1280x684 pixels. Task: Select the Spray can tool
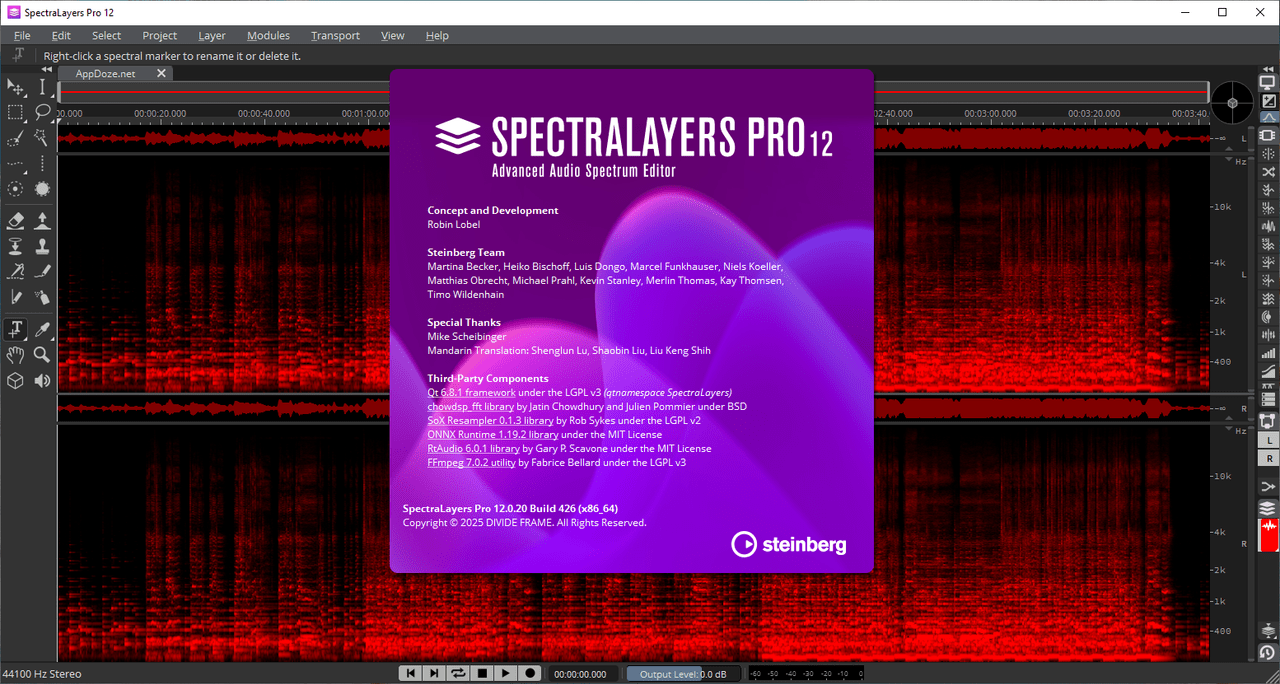(42, 296)
